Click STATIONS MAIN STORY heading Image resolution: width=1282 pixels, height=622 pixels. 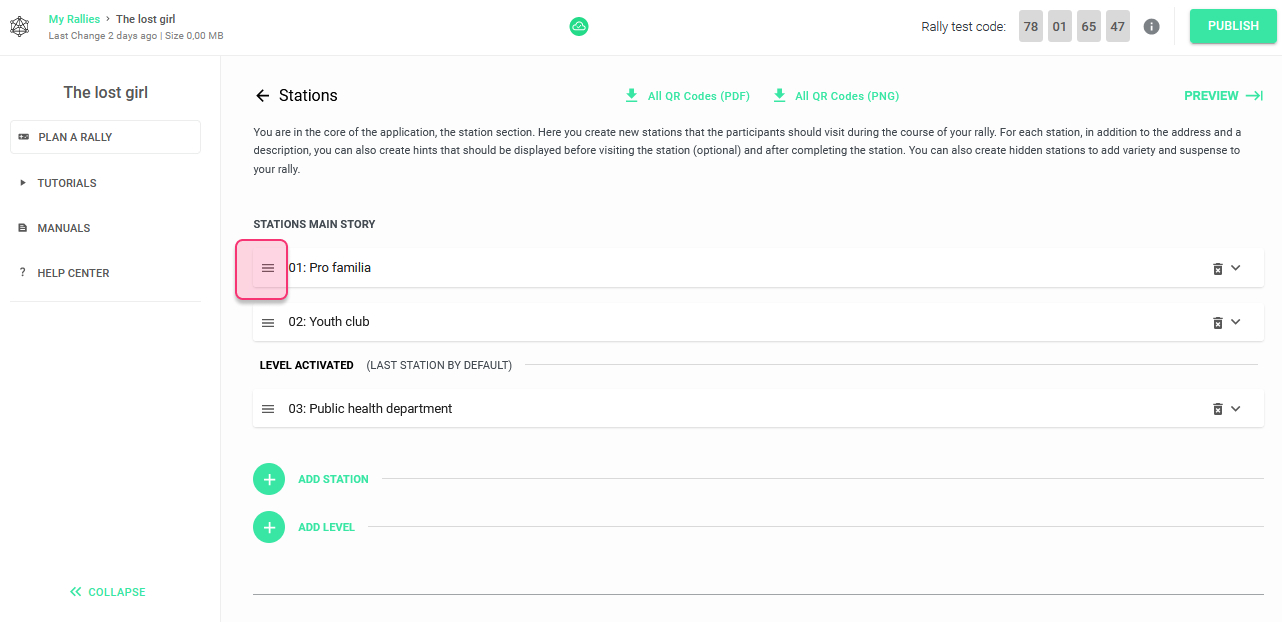[x=314, y=224]
